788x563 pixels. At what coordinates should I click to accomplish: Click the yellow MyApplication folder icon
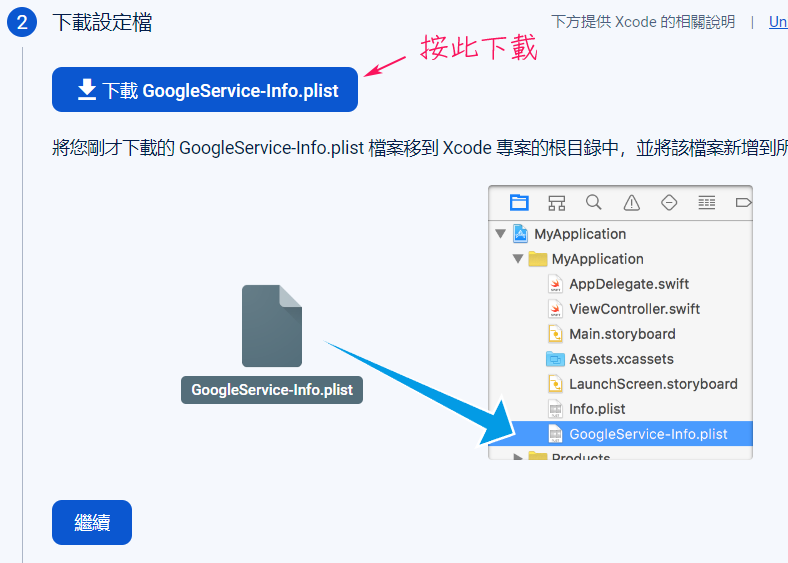click(x=538, y=259)
